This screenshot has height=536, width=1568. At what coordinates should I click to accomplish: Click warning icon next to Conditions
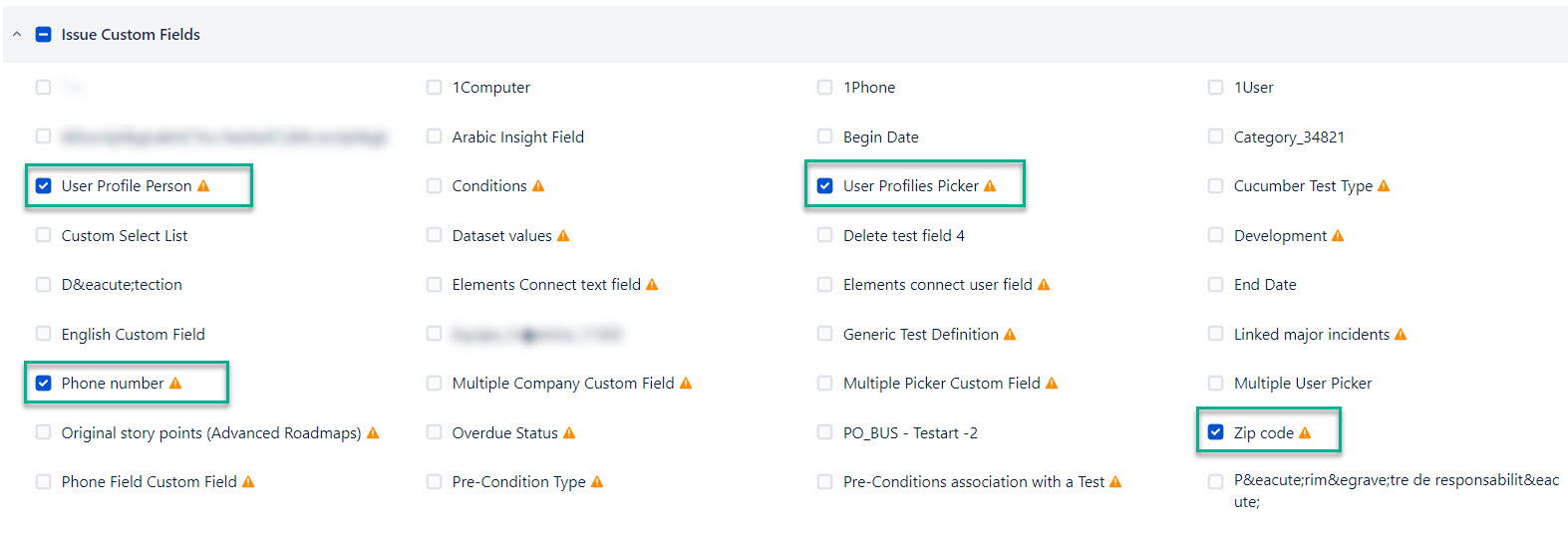point(538,186)
